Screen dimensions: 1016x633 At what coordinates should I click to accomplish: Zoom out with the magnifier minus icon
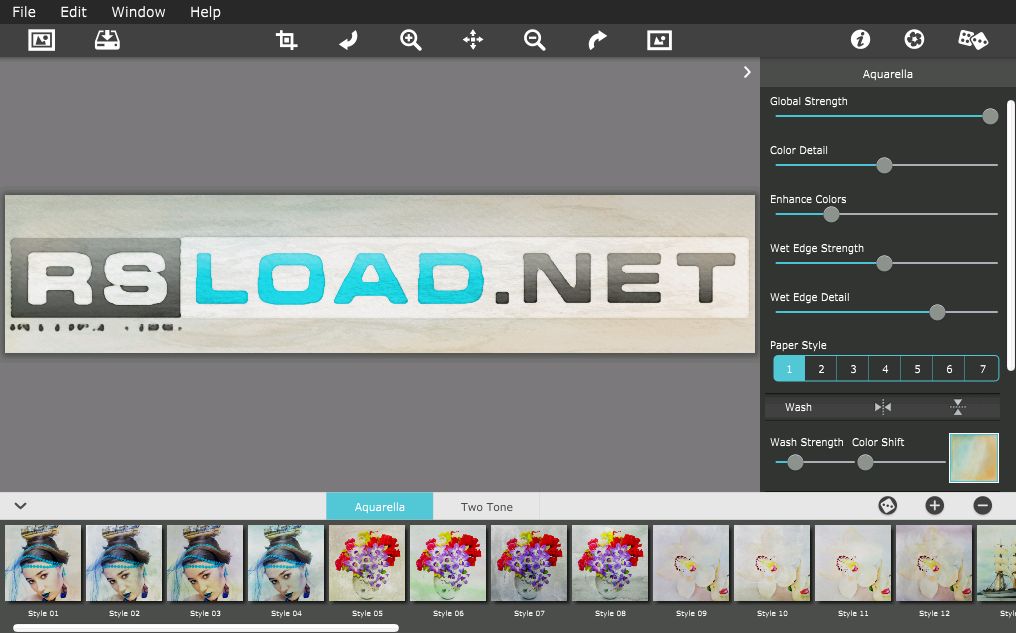coord(535,40)
